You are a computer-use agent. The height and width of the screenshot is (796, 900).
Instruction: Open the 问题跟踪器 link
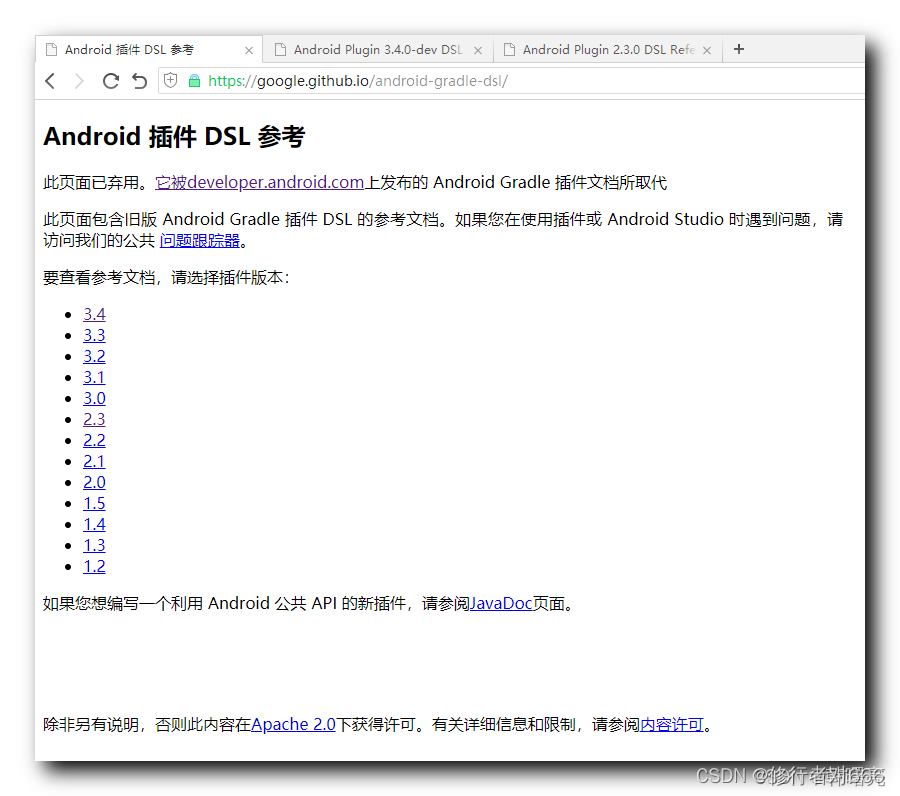(x=200, y=240)
